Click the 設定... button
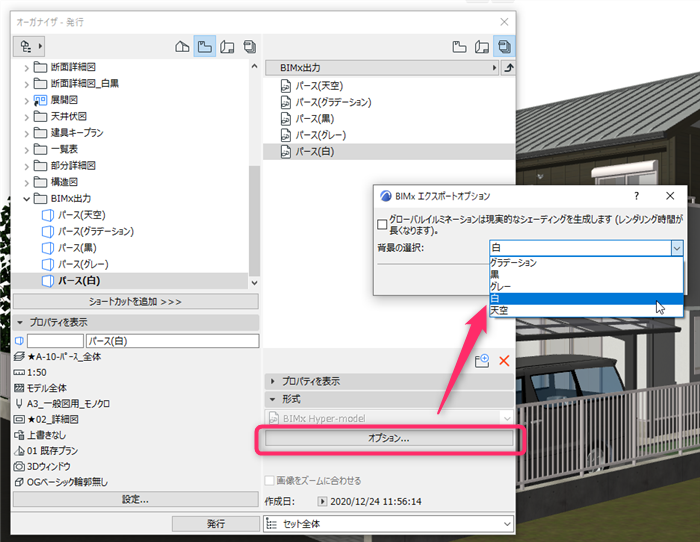 pos(136,499)
